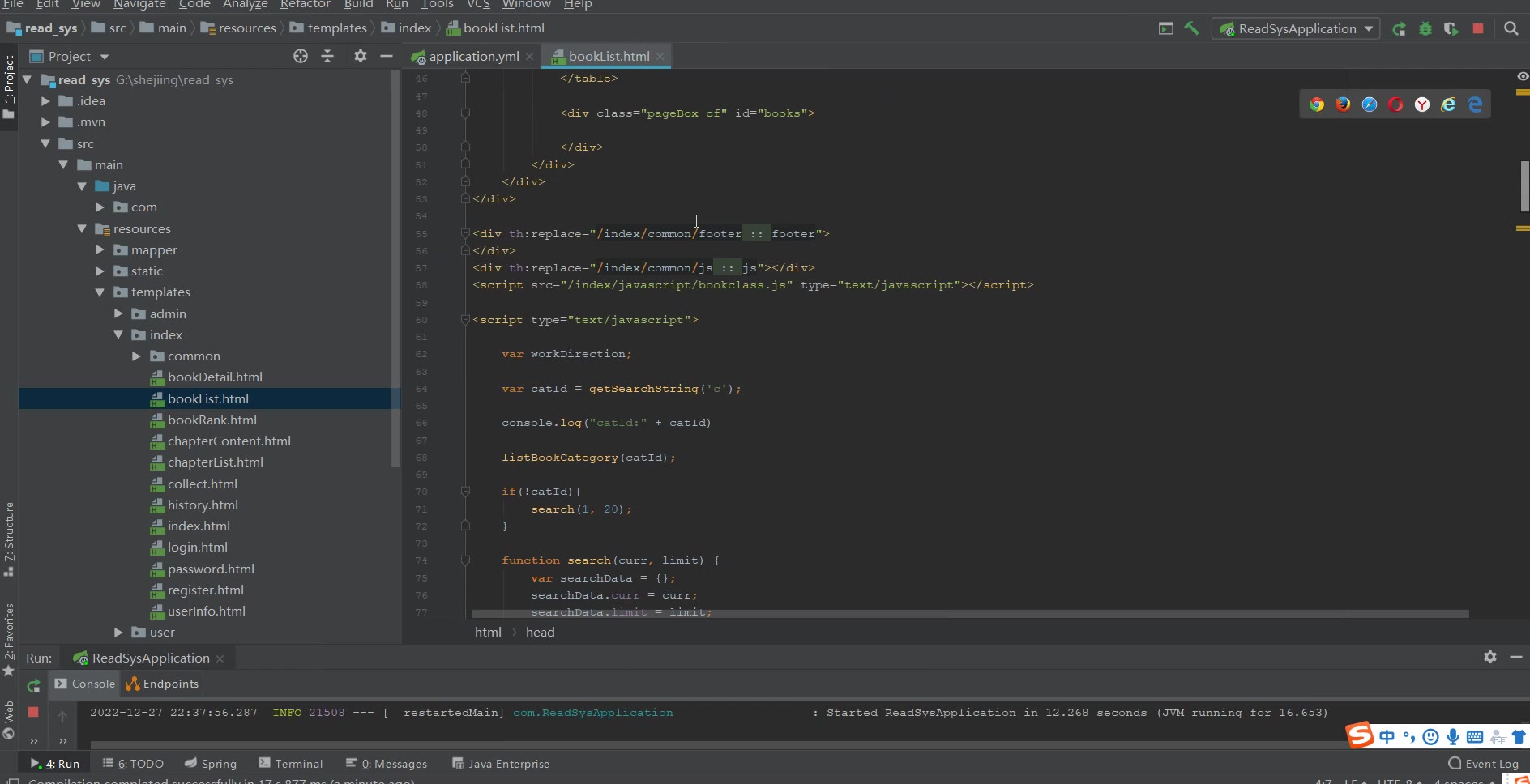The height and width of the screenshot is (784, 1530).
Task: Toggle the 1: Project side tool window
Action: coord(9,87)
